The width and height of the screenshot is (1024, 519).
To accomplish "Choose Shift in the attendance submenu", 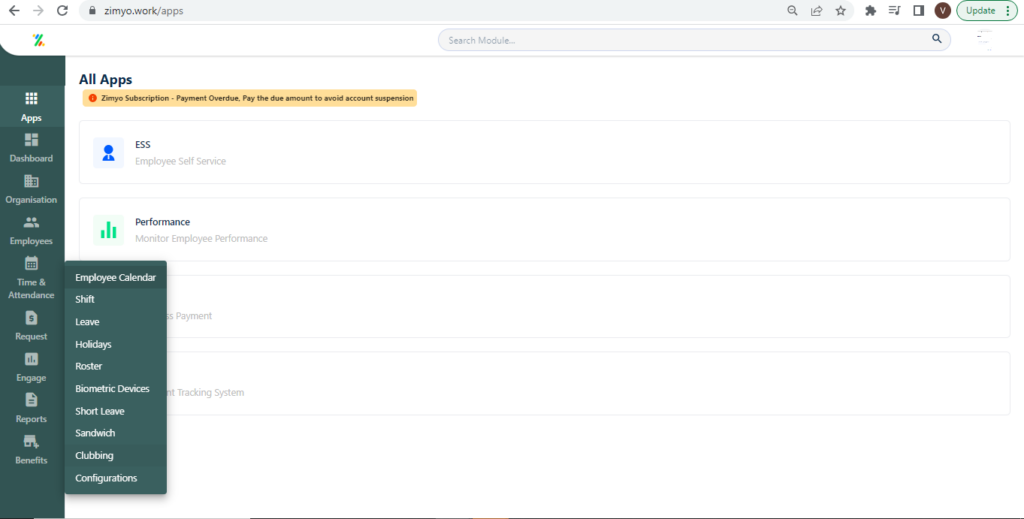I will (116, 299).
